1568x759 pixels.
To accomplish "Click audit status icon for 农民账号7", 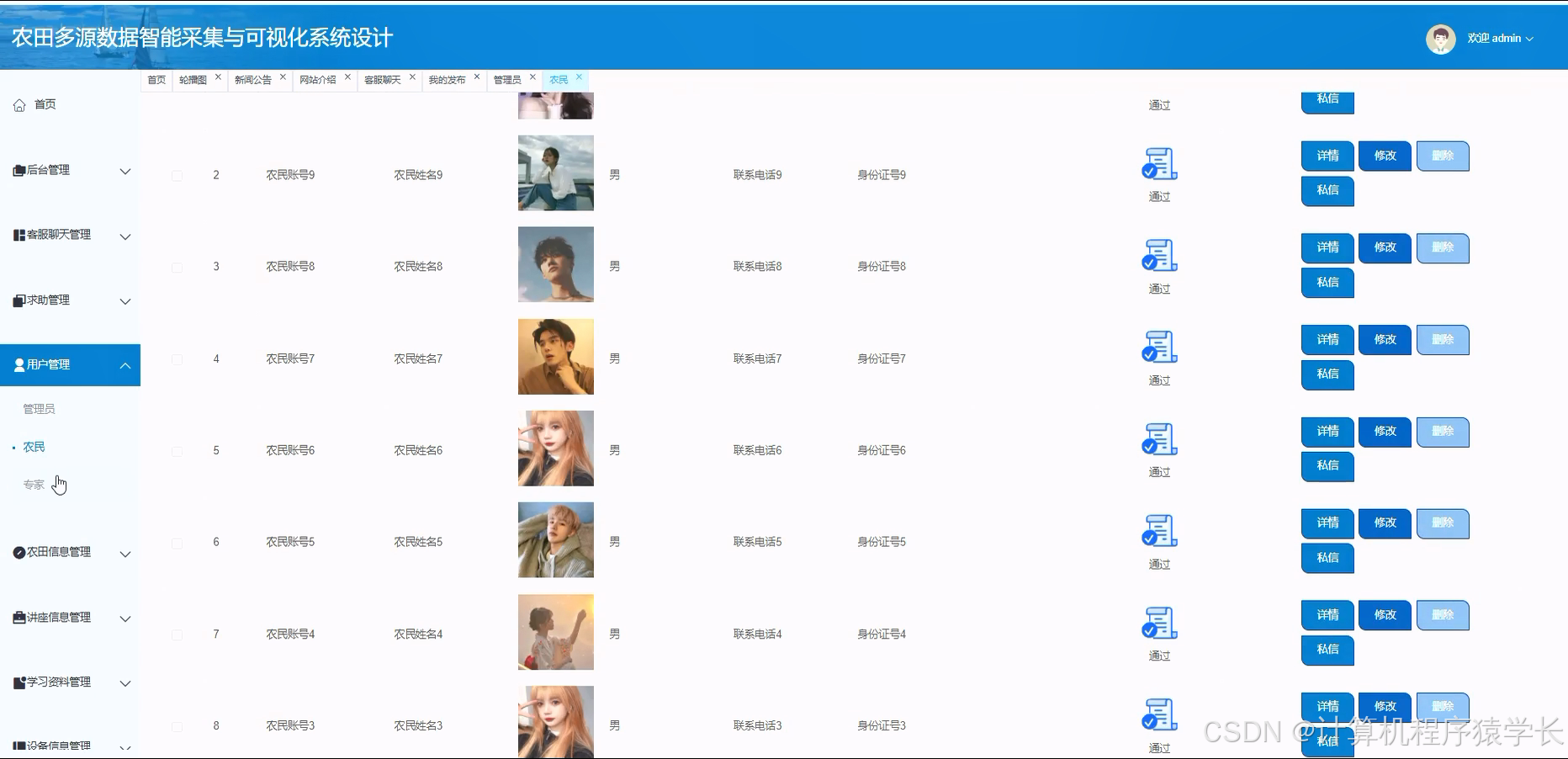I will tap(1159, 348).
